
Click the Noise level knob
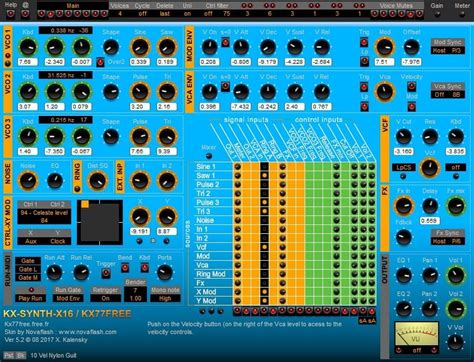coord(28,181)
